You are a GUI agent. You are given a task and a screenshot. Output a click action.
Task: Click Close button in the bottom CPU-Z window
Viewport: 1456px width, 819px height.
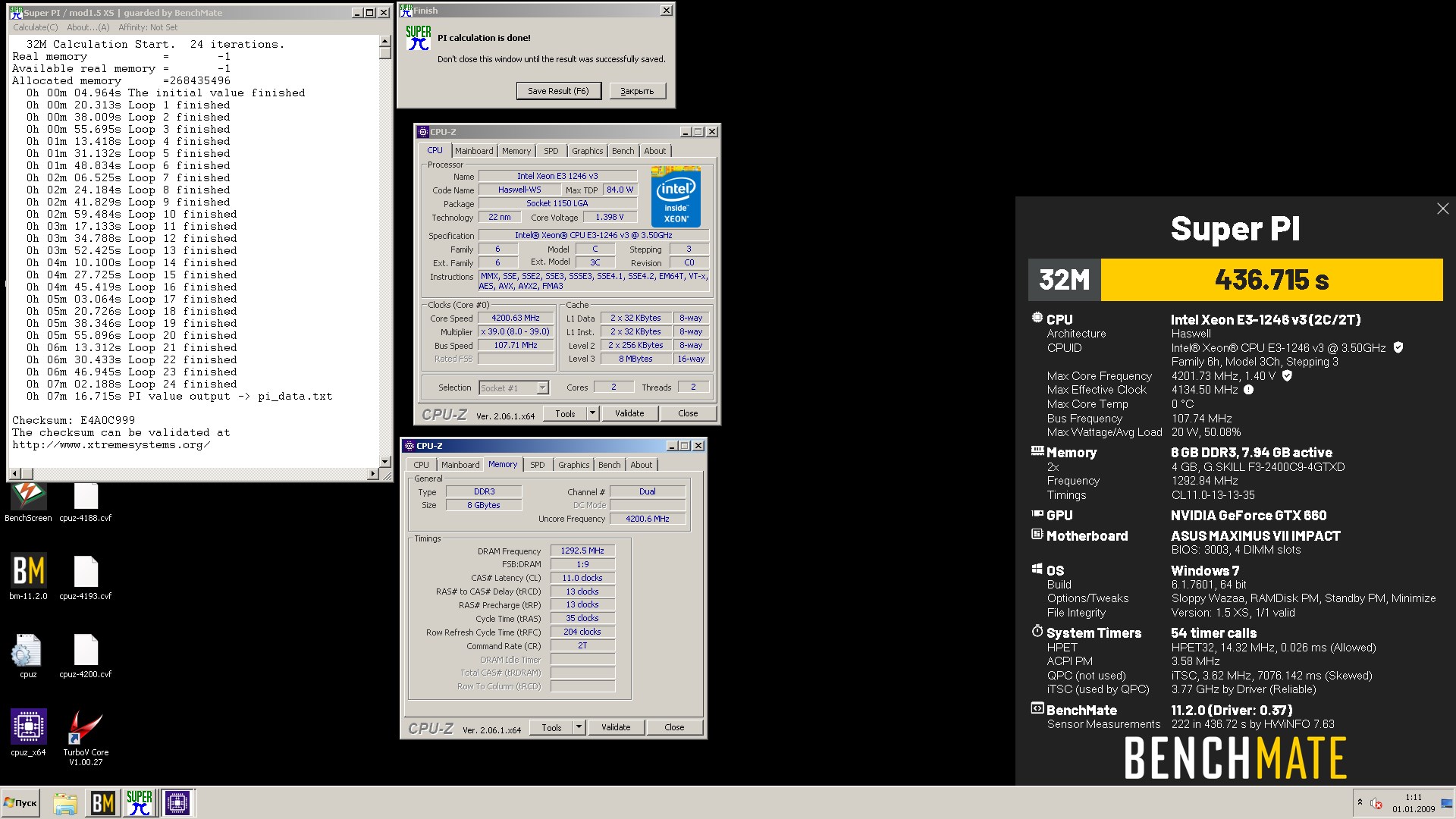(x=674, y=727)
